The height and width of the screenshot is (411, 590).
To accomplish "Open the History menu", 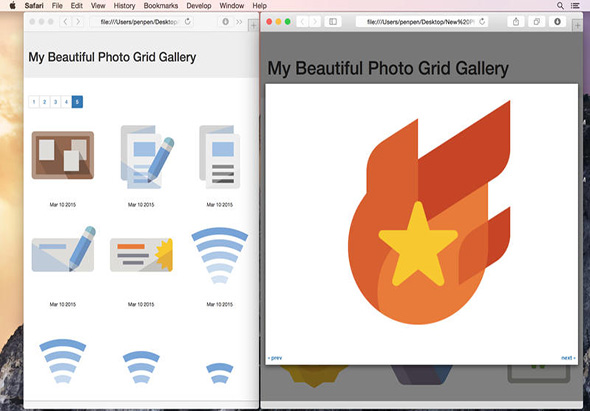I will click(124, 6).
